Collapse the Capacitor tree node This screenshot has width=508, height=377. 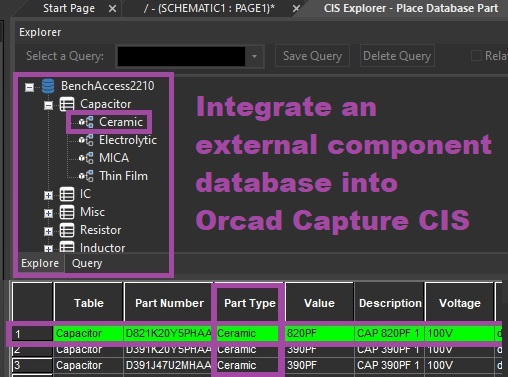(48, 105)
